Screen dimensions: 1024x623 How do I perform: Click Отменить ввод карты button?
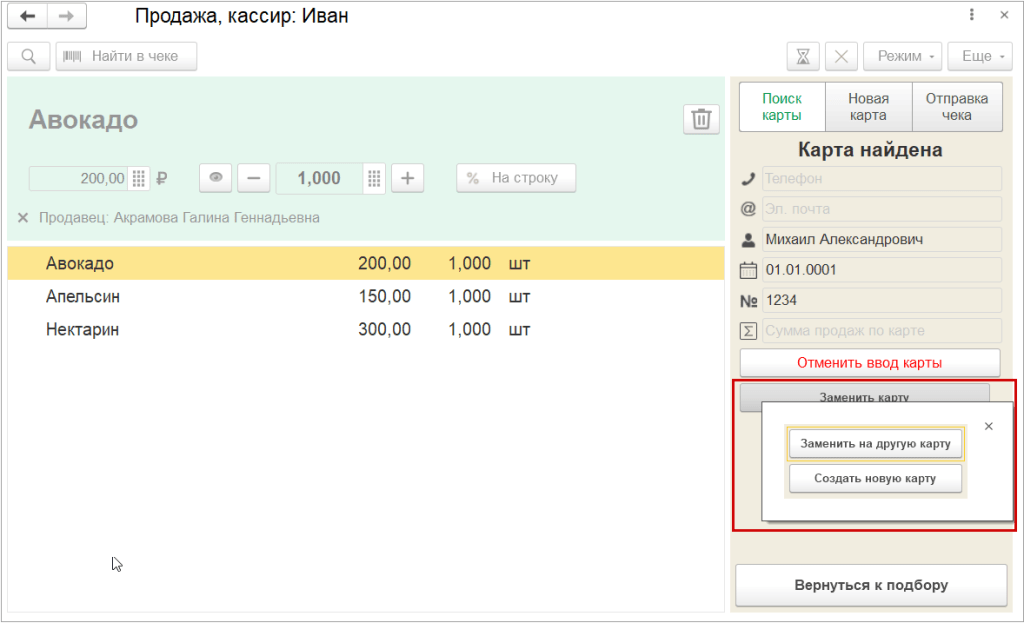pos(869,363)
